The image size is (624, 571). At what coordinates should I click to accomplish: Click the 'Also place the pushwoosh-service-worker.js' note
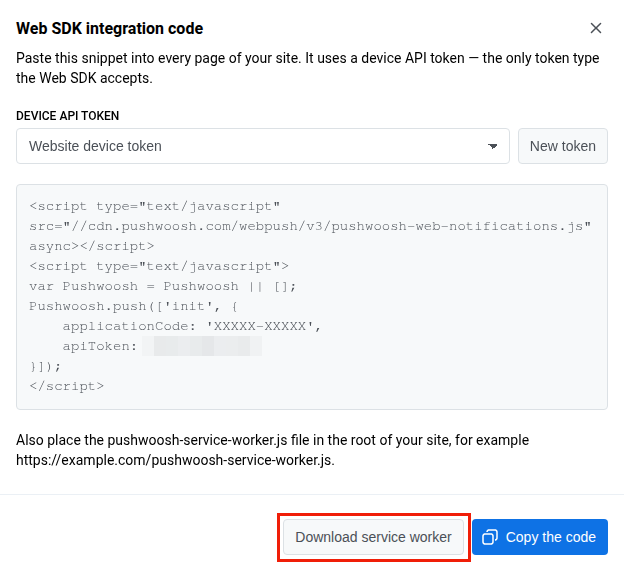click(273, 440)
